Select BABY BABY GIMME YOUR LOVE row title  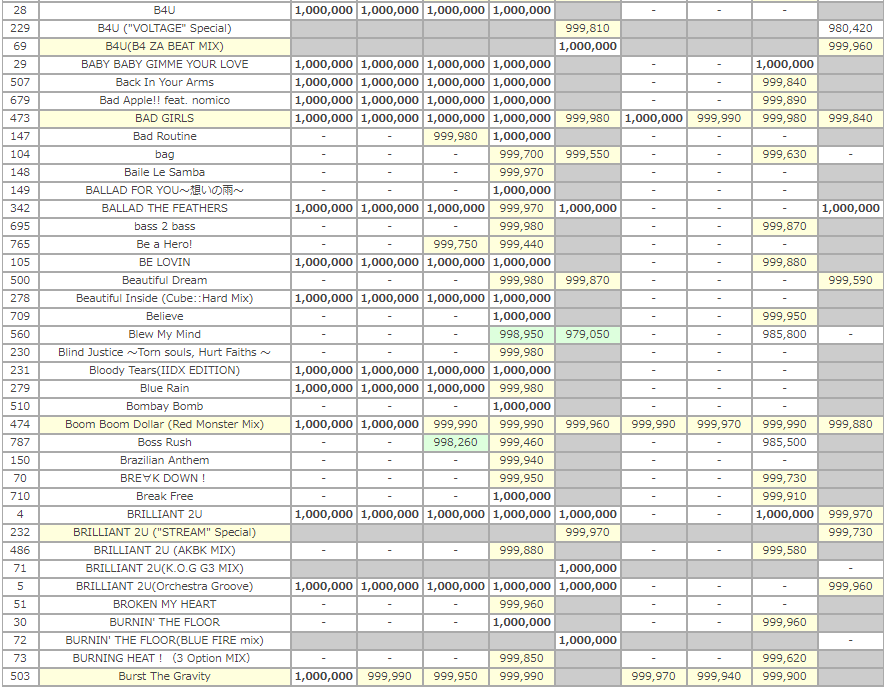(x=164, y=64)
